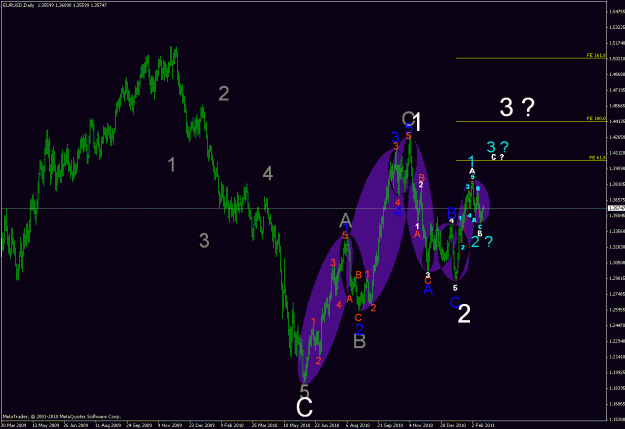Click the large white "3 ?" wave label
This screenshot has height=429, width=625.
[517, 107]
